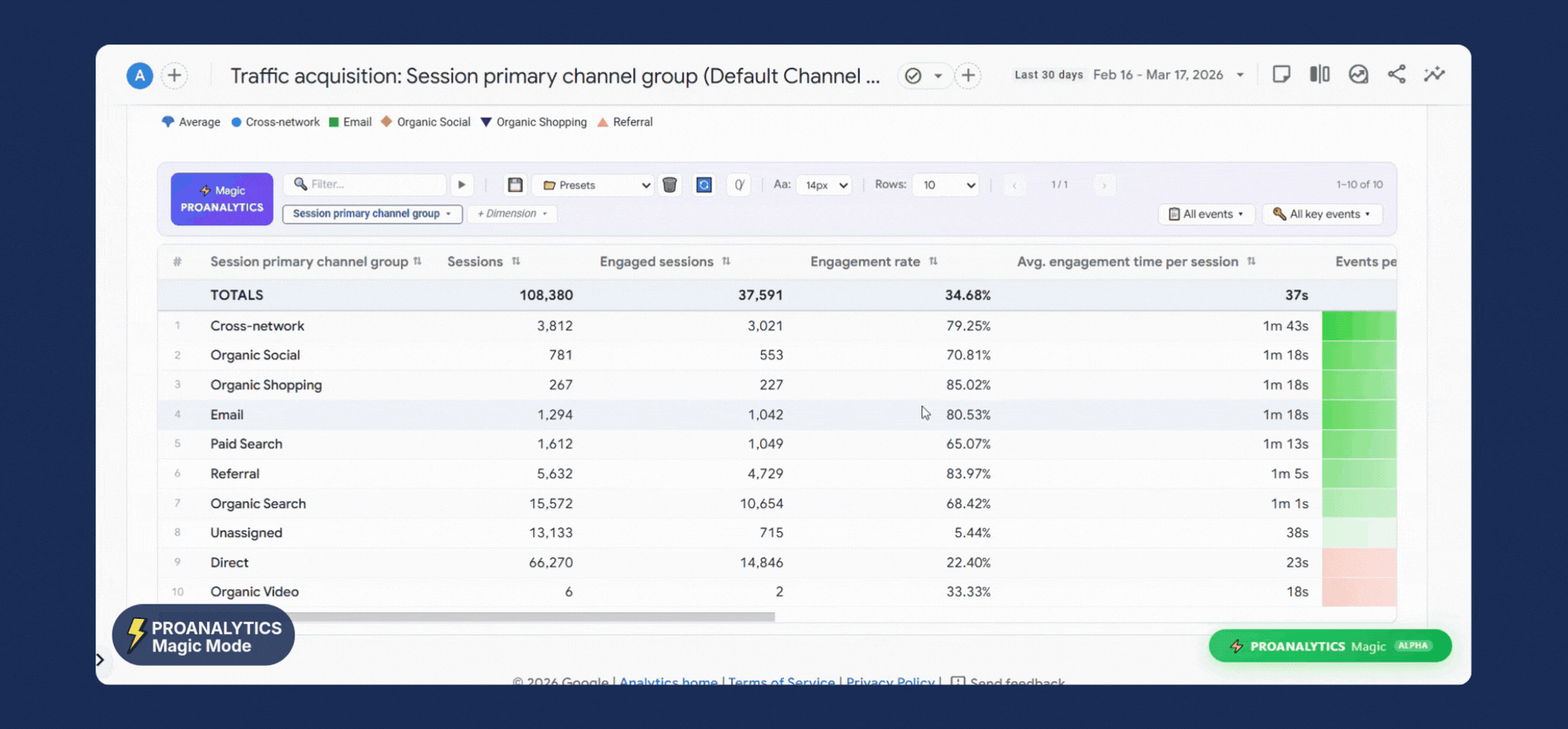This screenshot has width=1568, height=729.
Task: Click the customize report chart icon
Action: point(1358,74)
